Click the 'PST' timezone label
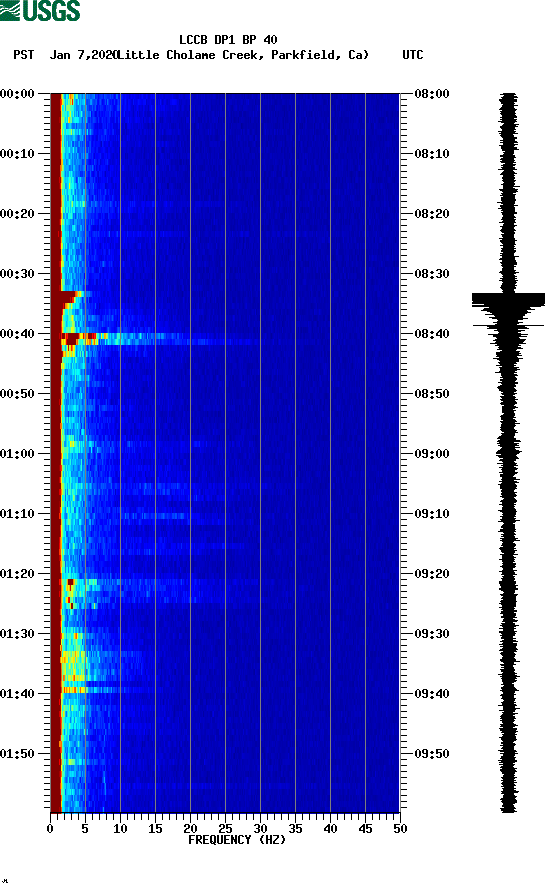552x892 pixels. coord(23,55)
